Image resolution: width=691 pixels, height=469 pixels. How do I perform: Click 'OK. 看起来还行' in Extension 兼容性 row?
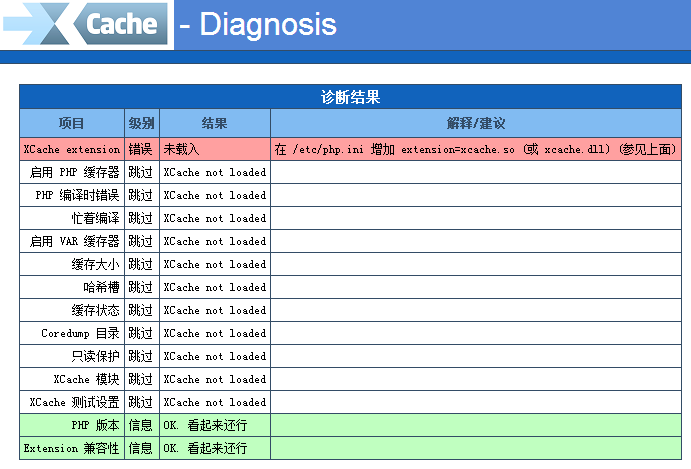(205, 448)
